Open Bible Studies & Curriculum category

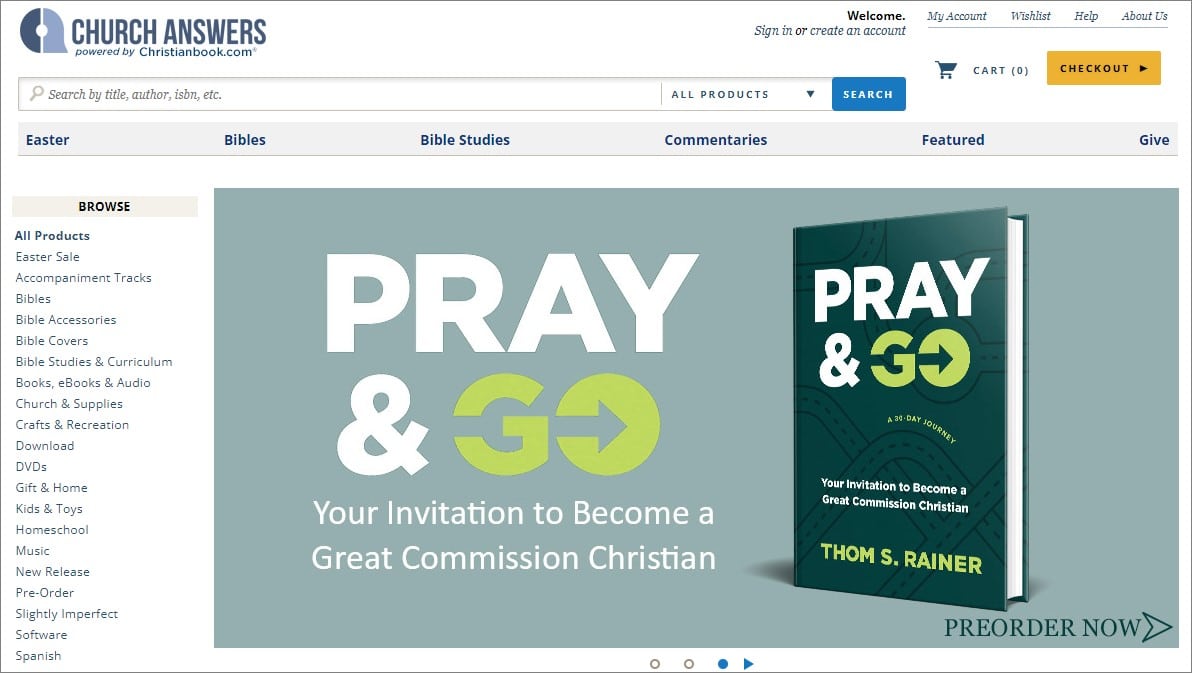pyautogui.click(x=94, y=362)
